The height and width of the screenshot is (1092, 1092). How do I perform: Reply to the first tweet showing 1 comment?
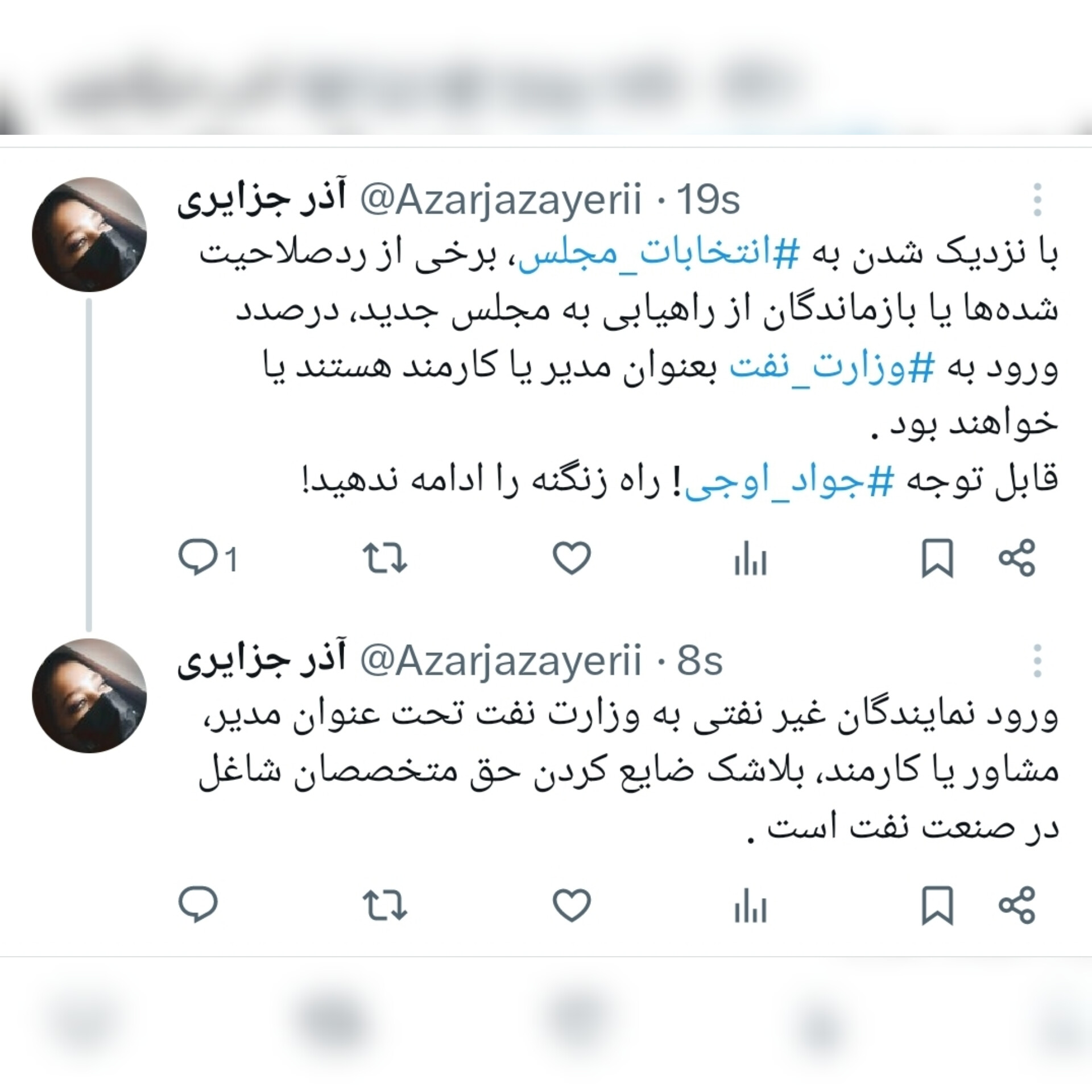[x=208, y=558]
